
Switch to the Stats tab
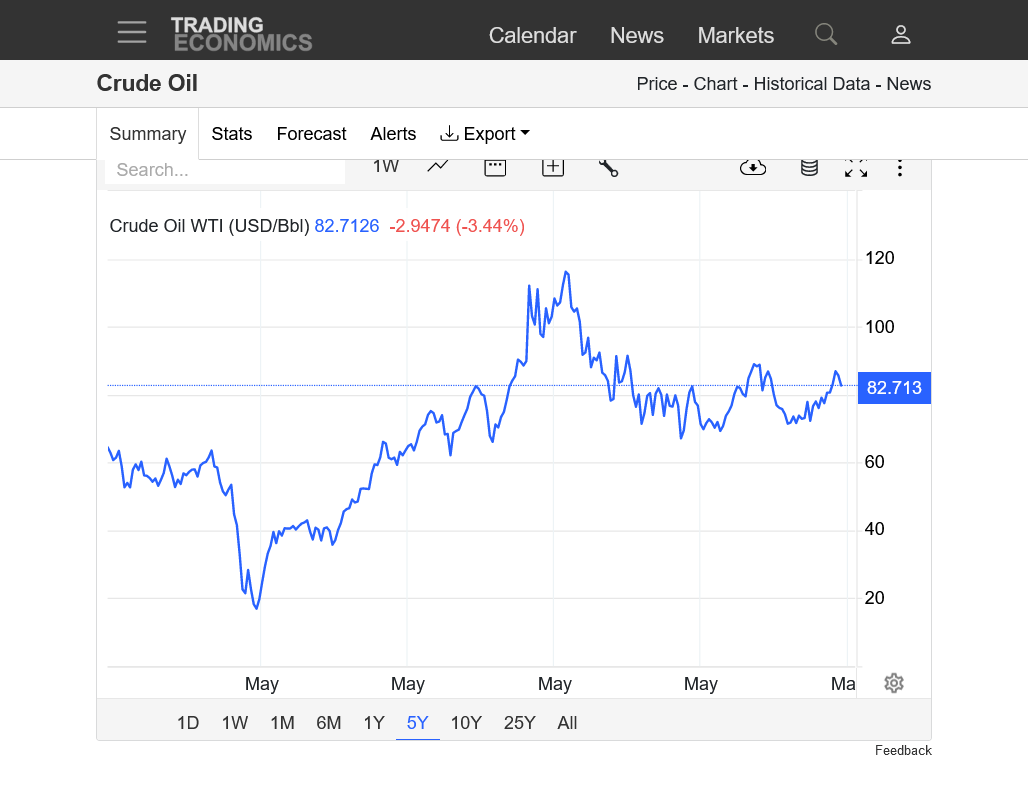tap(231, 134)
